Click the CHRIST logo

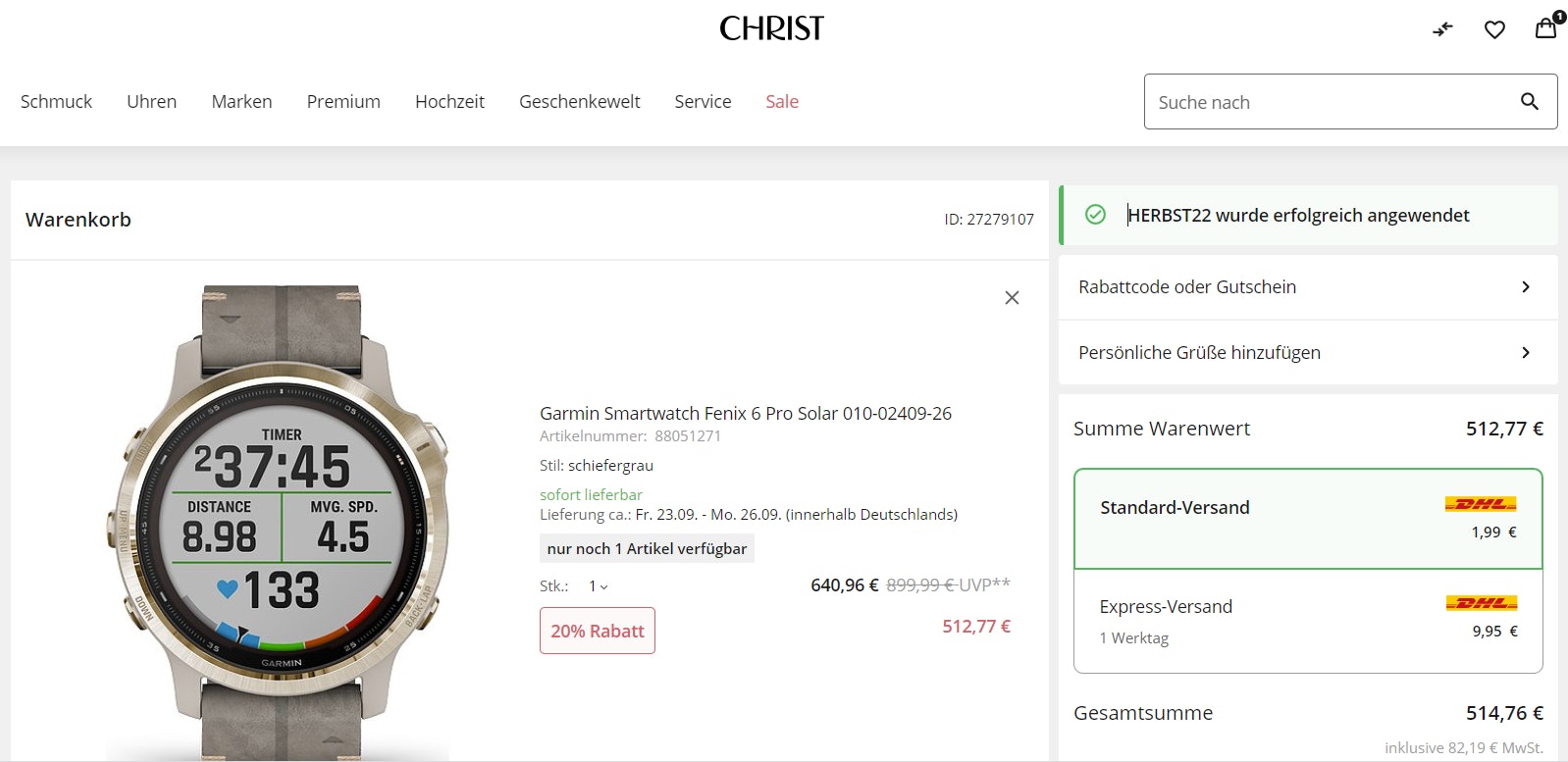coord(771,28)
